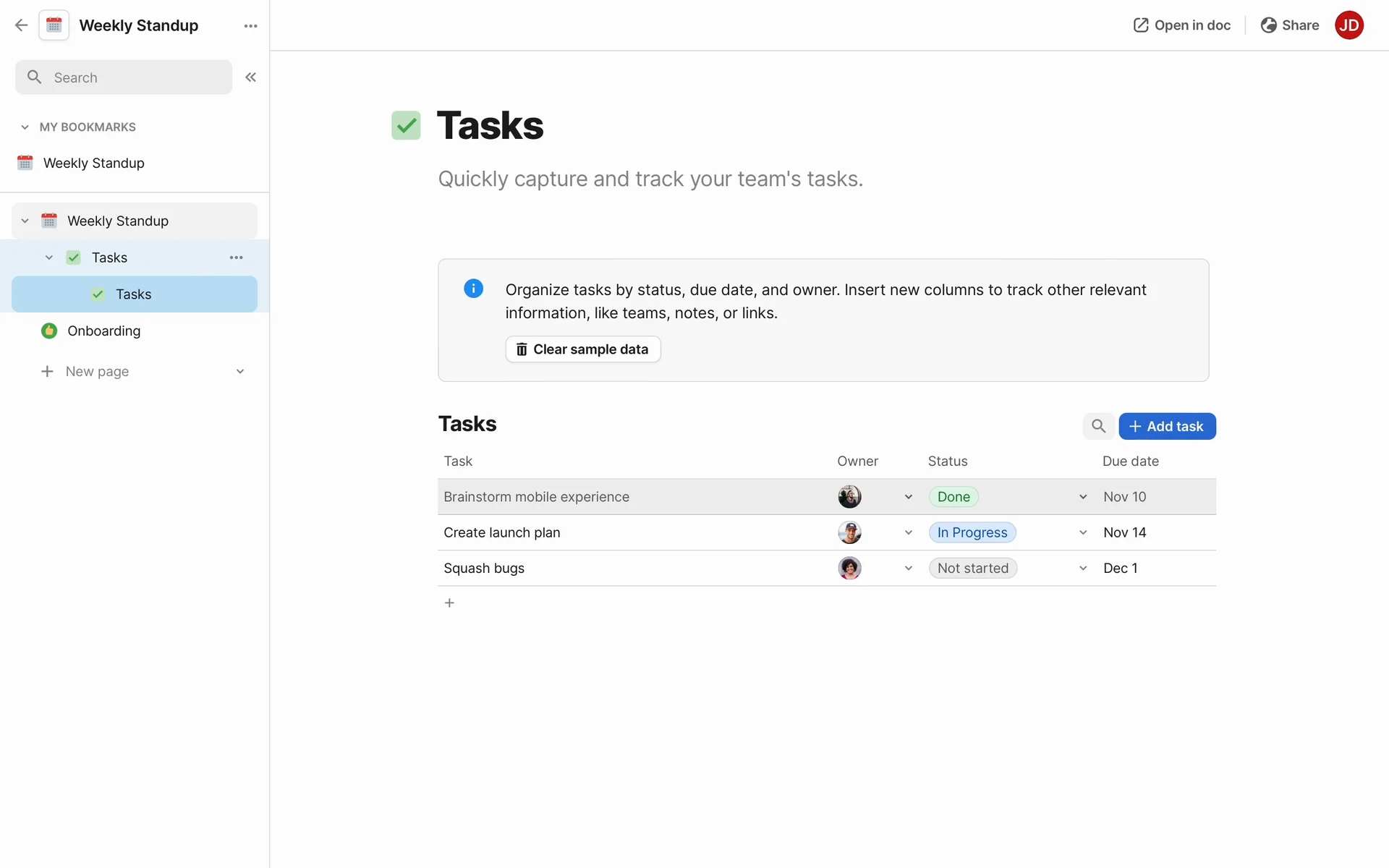Collapse the sidebar with double-chevron icon
The height and width of the screenshot is (868, 1389).
(250, 77)
